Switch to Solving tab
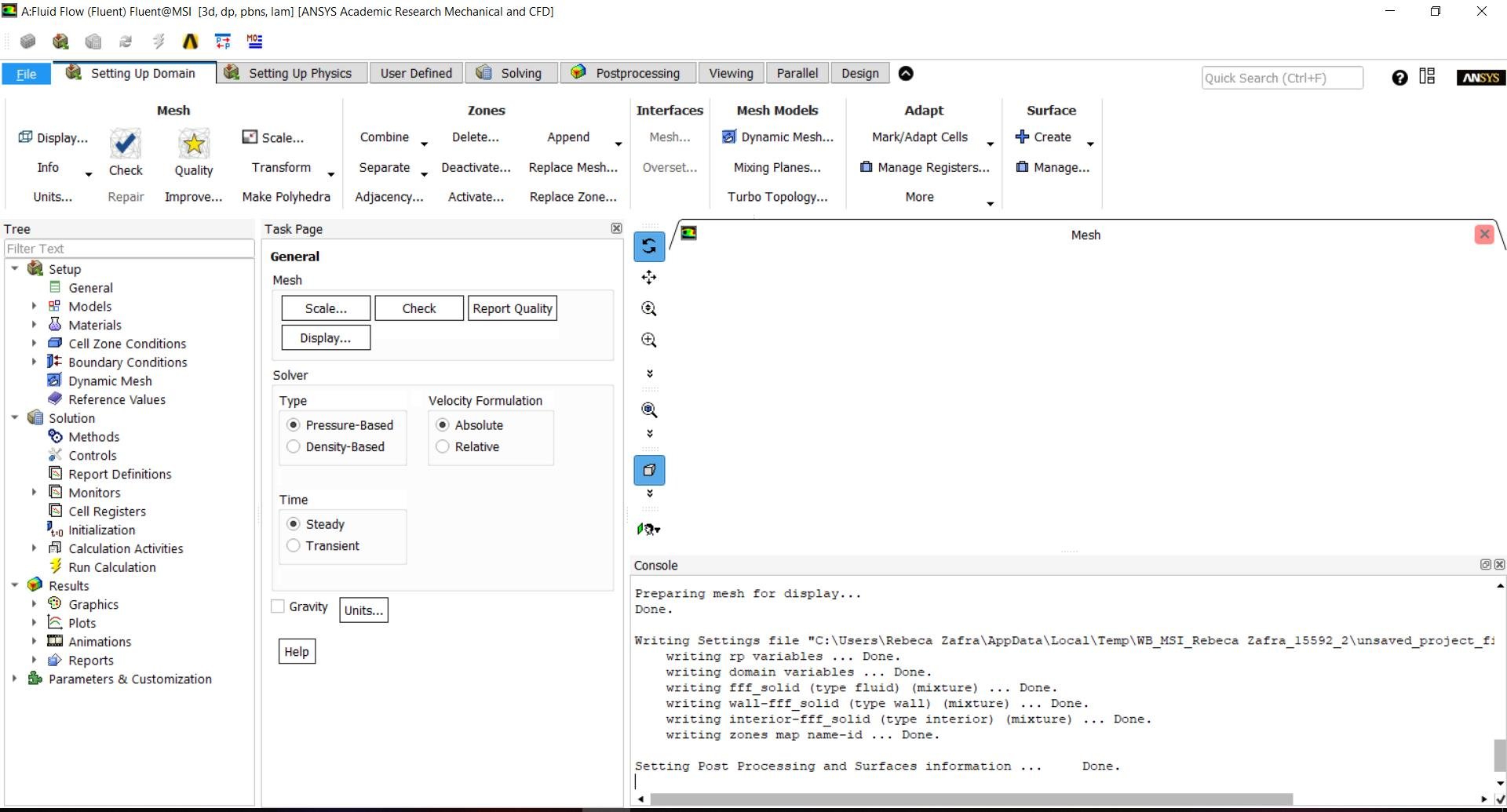 pyautogui.click(x=512, y=73)
